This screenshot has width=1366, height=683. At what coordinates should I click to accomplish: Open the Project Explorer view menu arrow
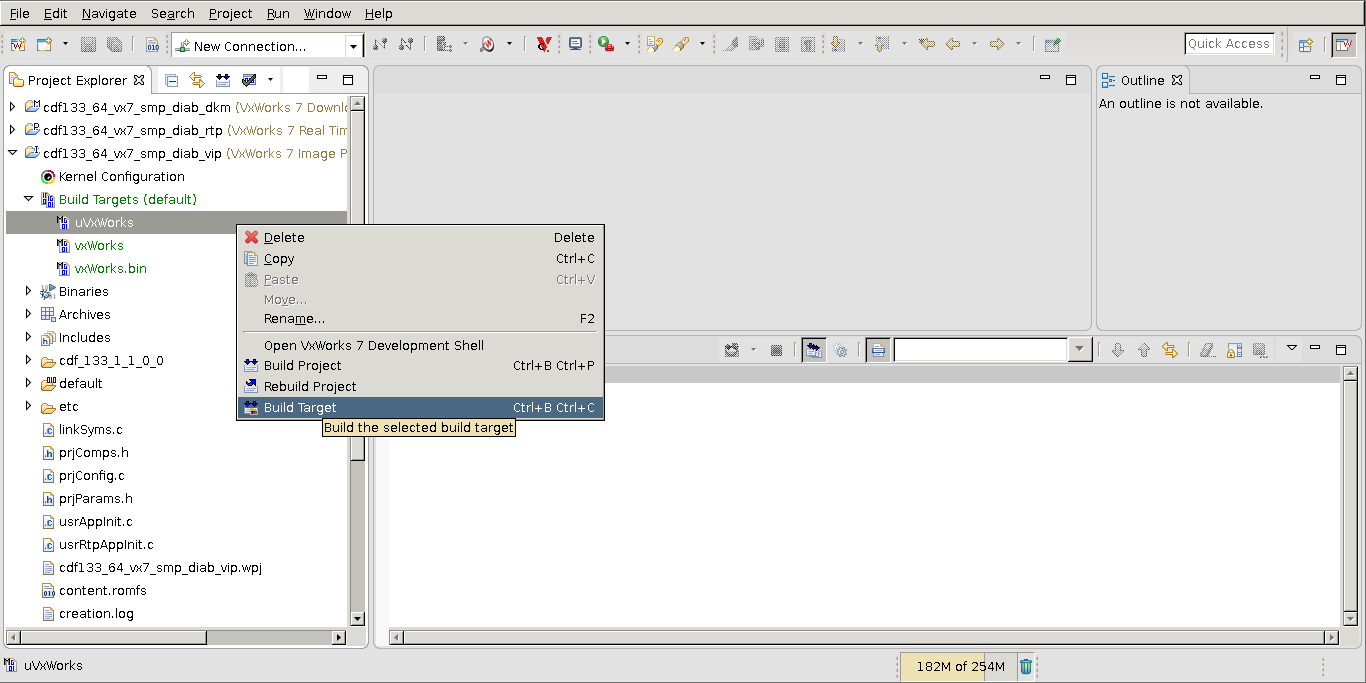[270, 80]
